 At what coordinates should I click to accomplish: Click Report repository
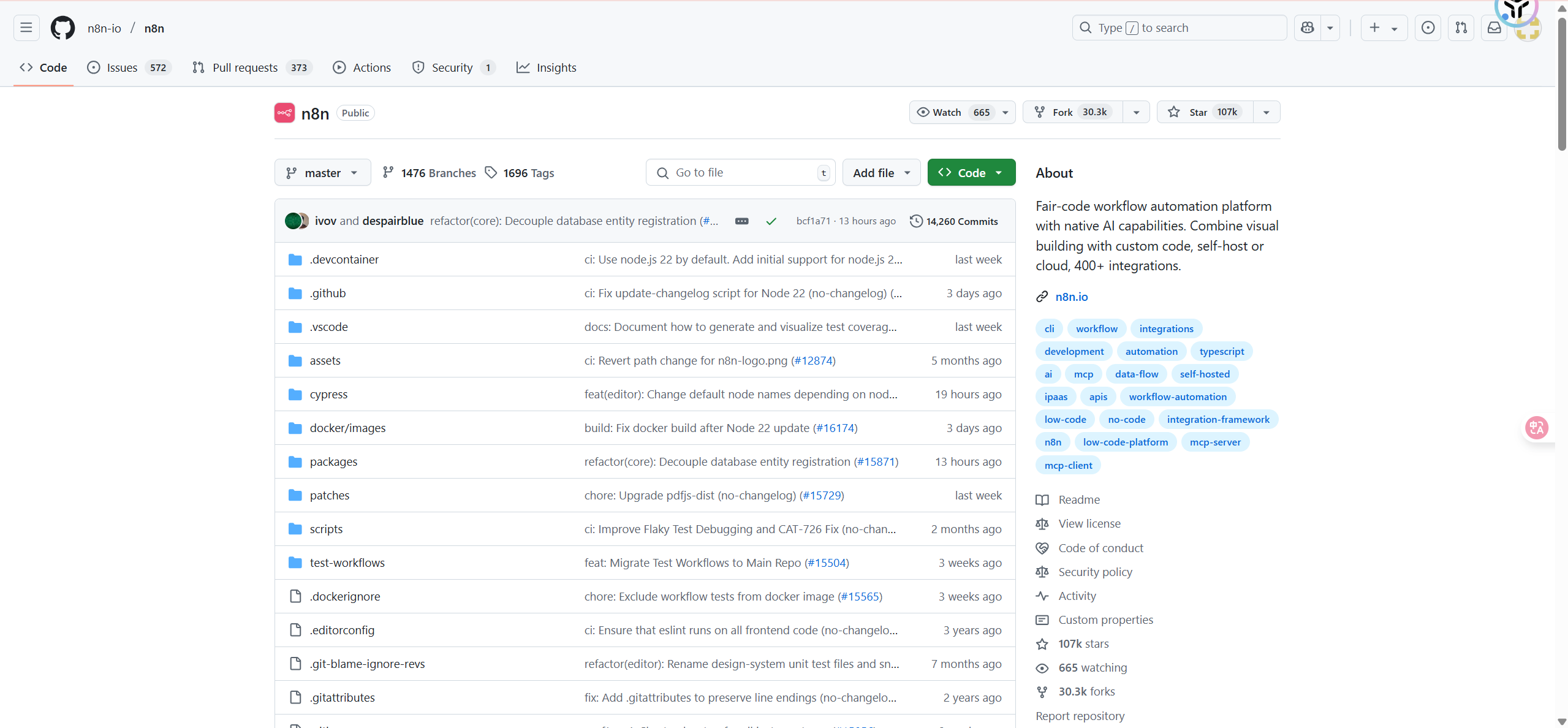click(1080, 716)
